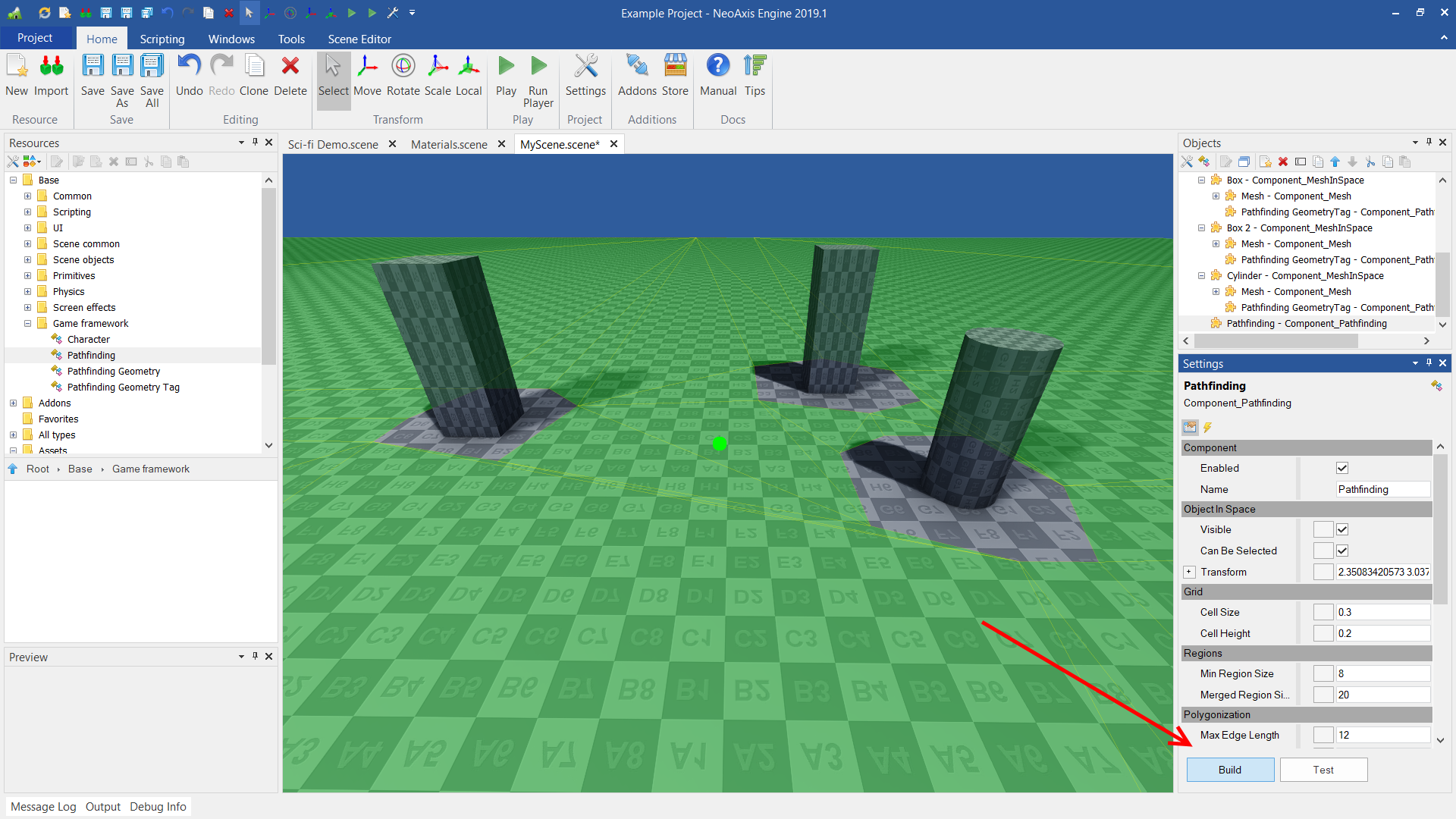Viewport: 1456px width, 819px height.
Task: Open the Store icon
Action: coord(675,67)
